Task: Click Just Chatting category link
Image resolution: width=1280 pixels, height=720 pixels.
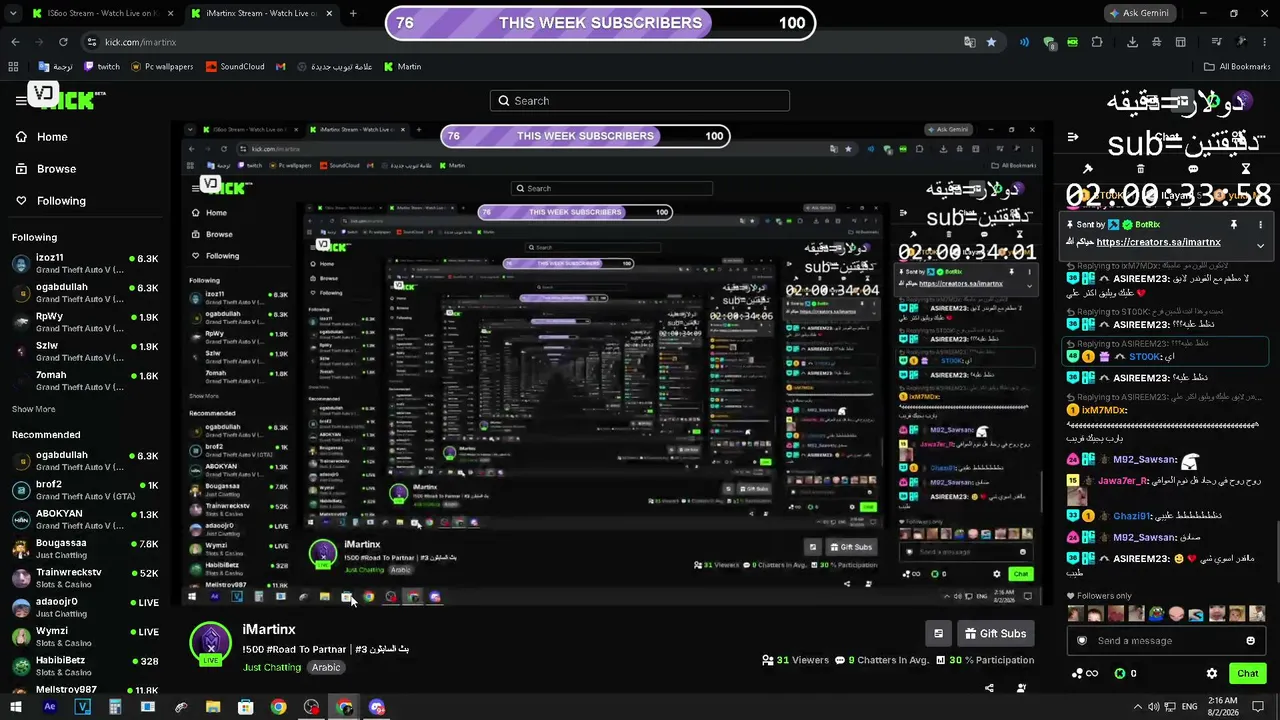Action: click(x=272, y=667)
